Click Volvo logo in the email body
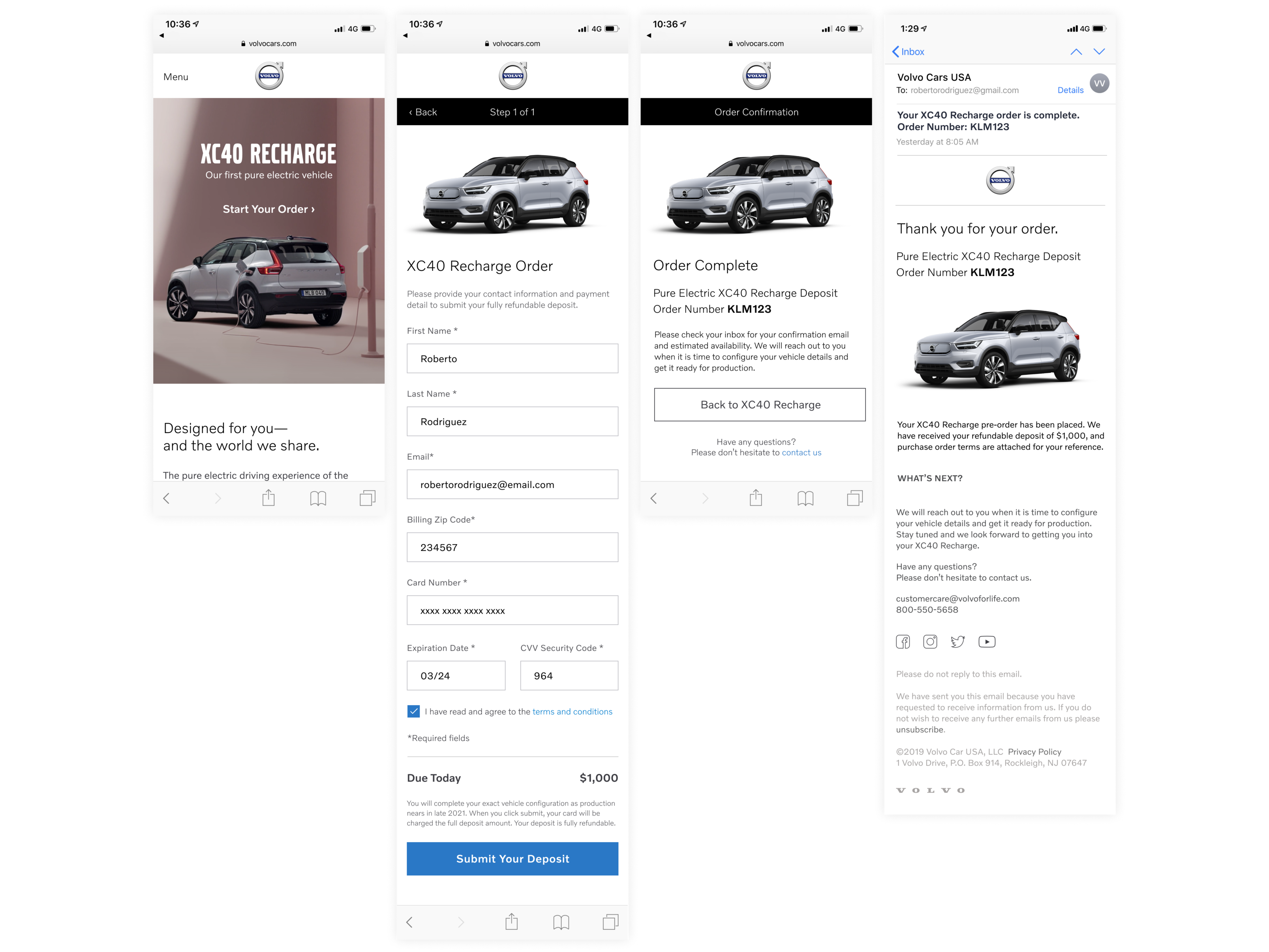1269x952 pixels. tap(1000, 180)
